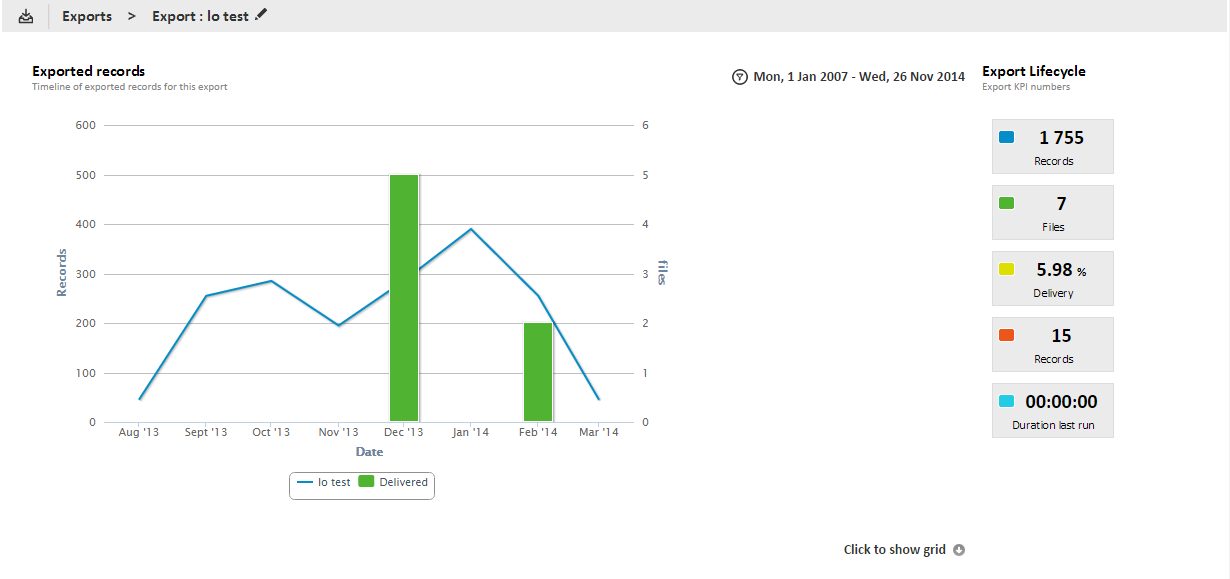Image resolution: width=1230 pixels, height=579 pixels.
Task: Click the blue Records KPI square
Action: point(1007,138)
